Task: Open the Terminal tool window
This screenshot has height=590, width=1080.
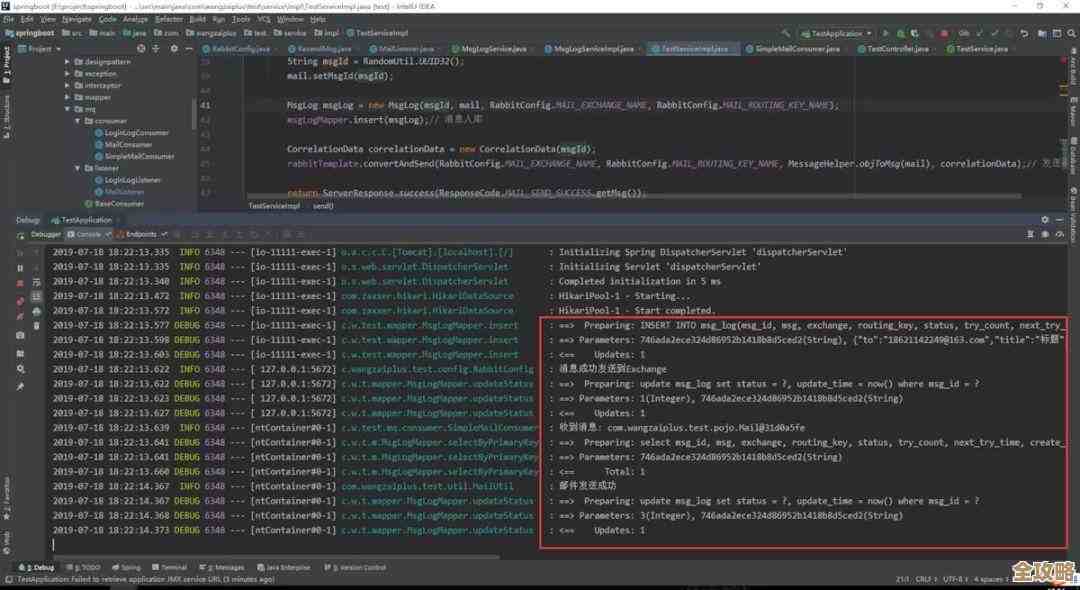Action: [171, 567]
